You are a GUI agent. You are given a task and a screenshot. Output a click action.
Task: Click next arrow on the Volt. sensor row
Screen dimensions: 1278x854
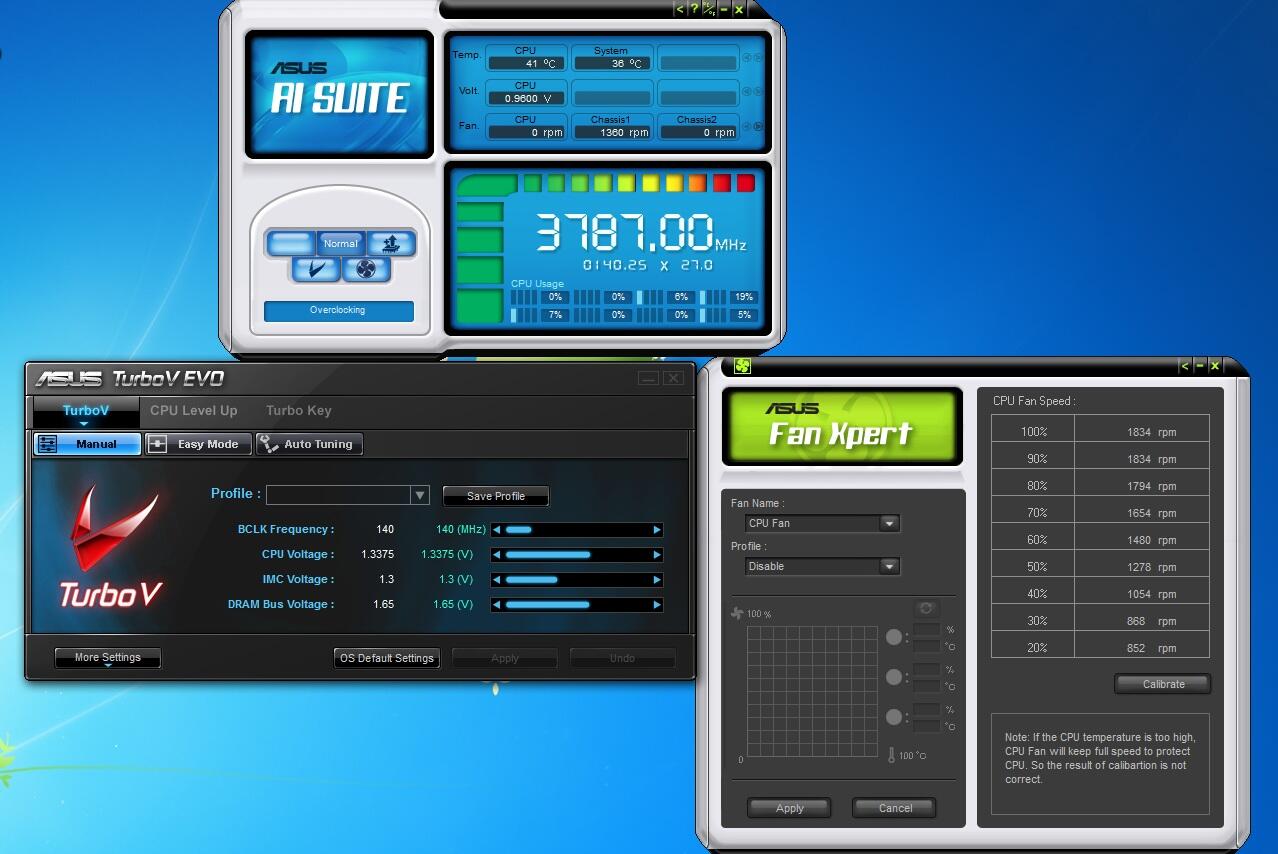758,91
